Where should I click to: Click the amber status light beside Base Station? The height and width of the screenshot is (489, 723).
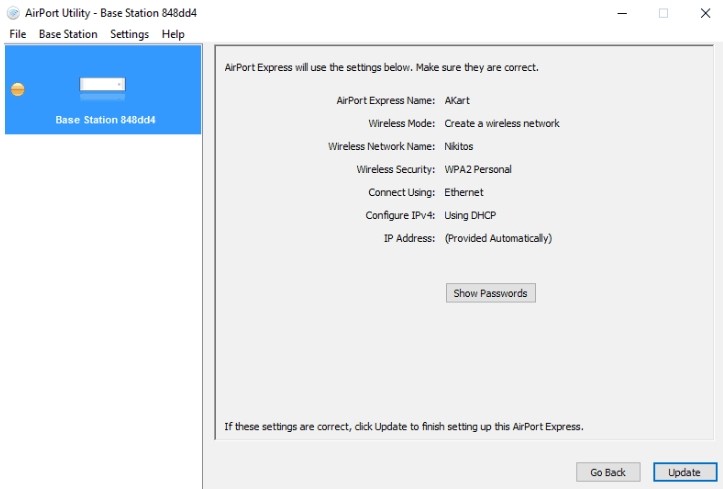point(18,89)
